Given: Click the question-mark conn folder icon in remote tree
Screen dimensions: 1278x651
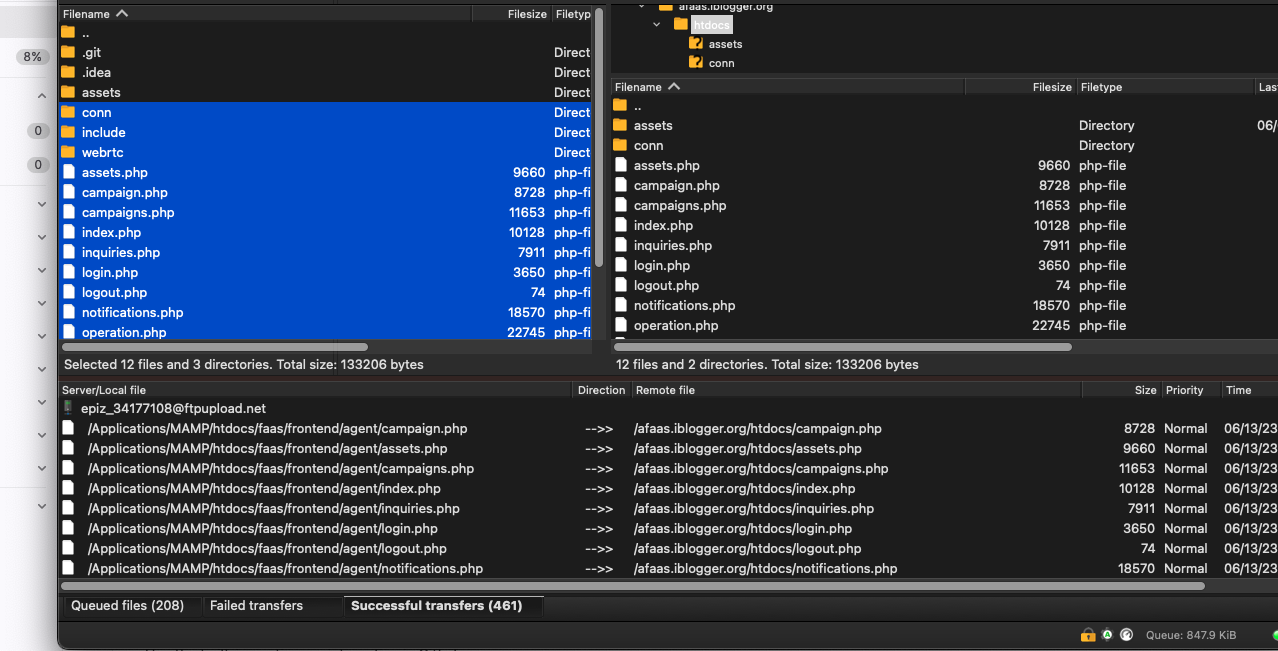Looking at the screenshot, I should pos(696,63).
